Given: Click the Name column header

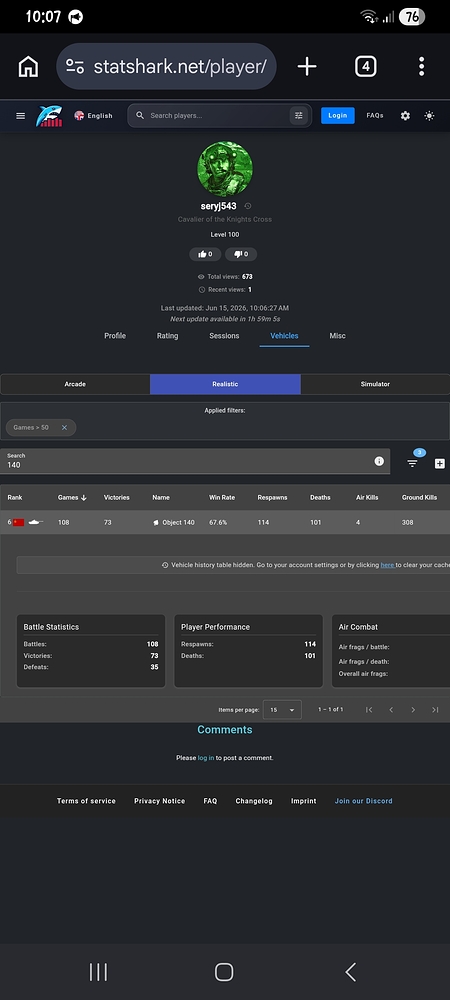Looking at the screenshot, I should tap(161, 497).
